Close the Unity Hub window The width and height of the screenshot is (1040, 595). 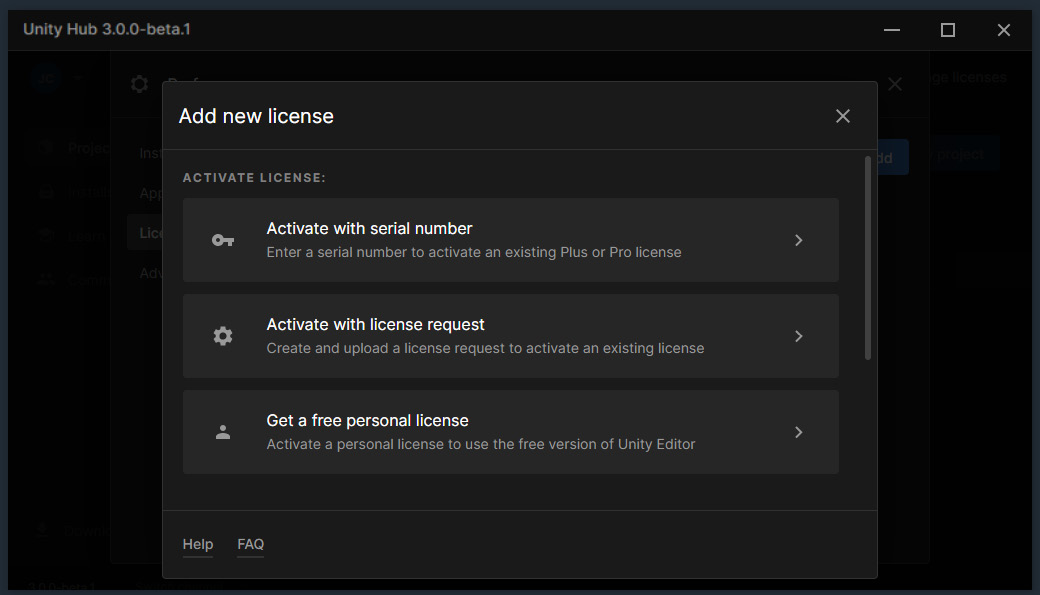[1004, 30]
